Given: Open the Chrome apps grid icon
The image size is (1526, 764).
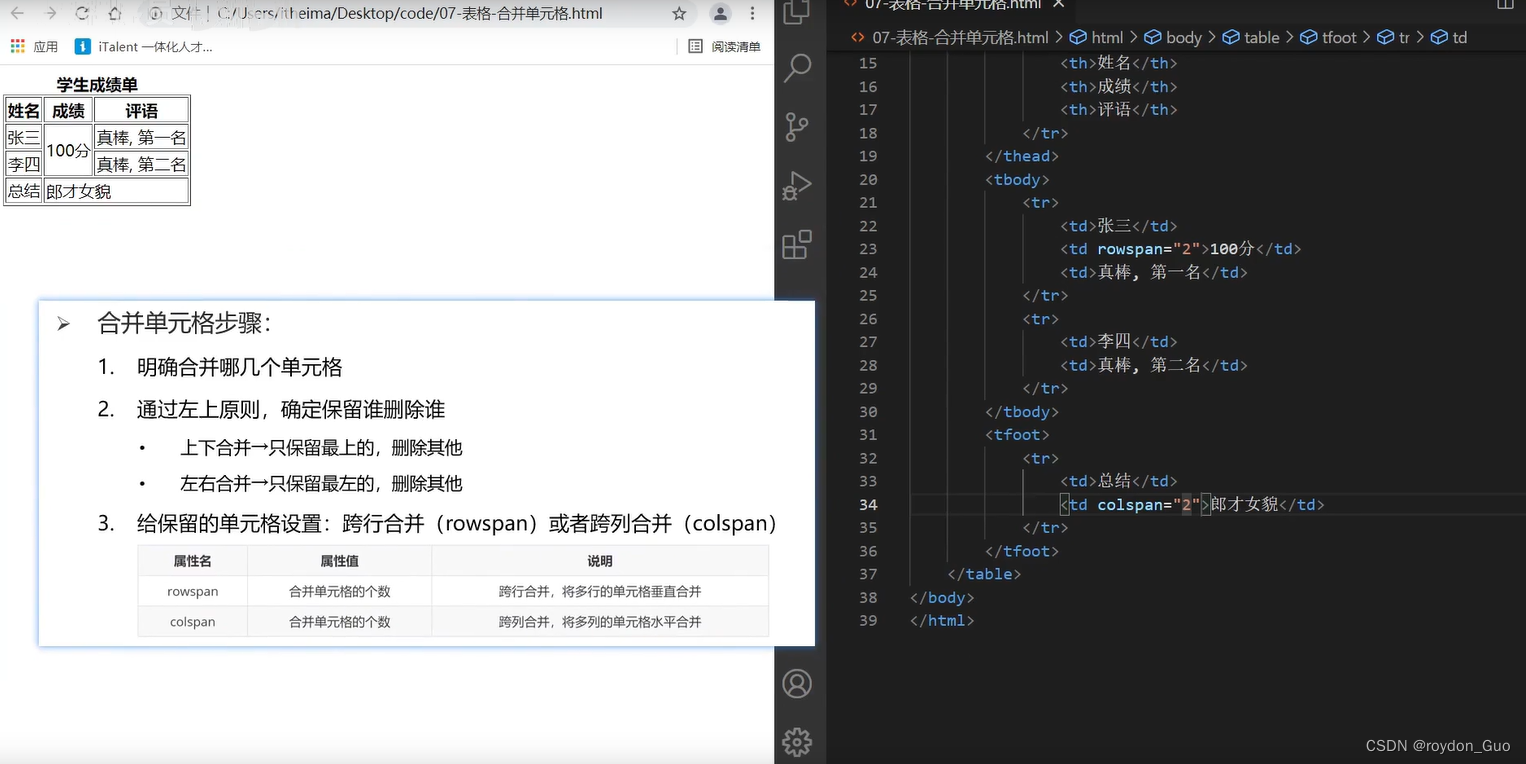Looking at the screenshot, I should (x=16, y=45).
